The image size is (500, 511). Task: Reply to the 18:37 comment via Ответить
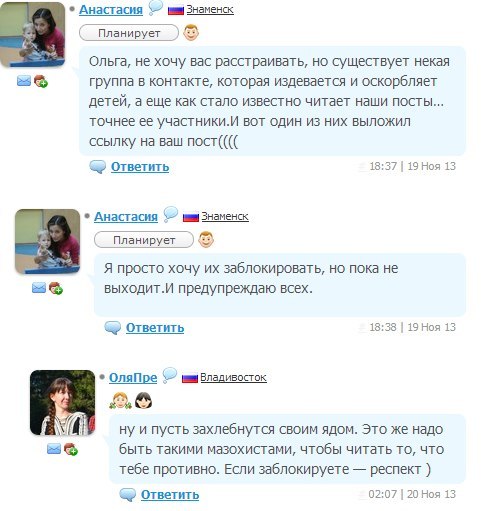coord(140,167)
